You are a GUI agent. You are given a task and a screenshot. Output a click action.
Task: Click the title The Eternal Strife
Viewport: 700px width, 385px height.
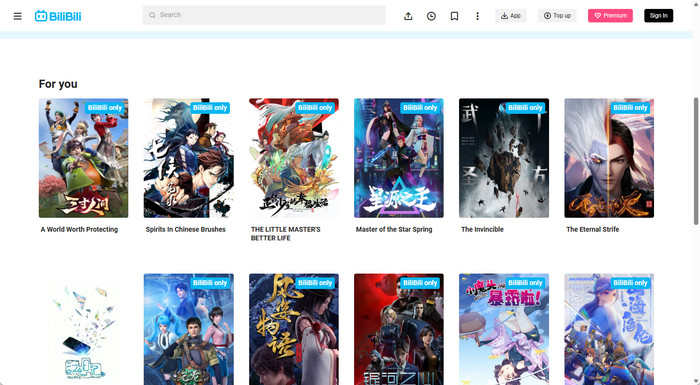pos(592,230)
